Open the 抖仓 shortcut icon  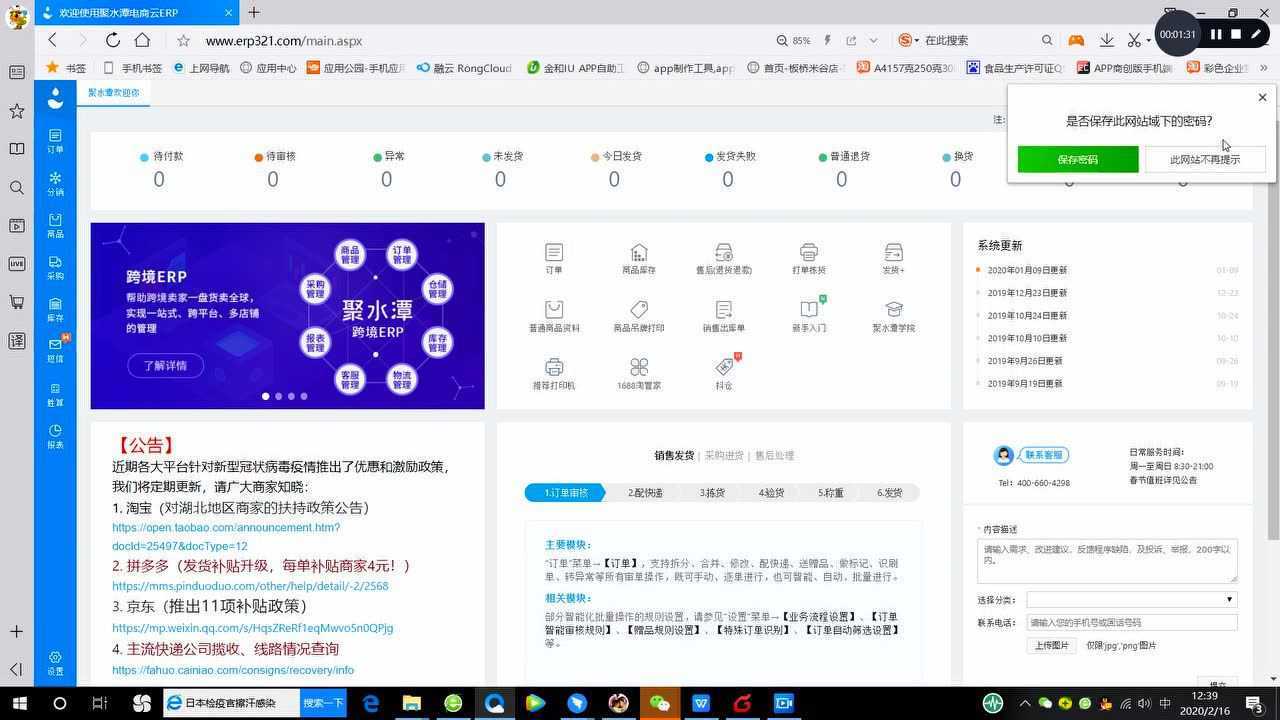pos(725,372)
